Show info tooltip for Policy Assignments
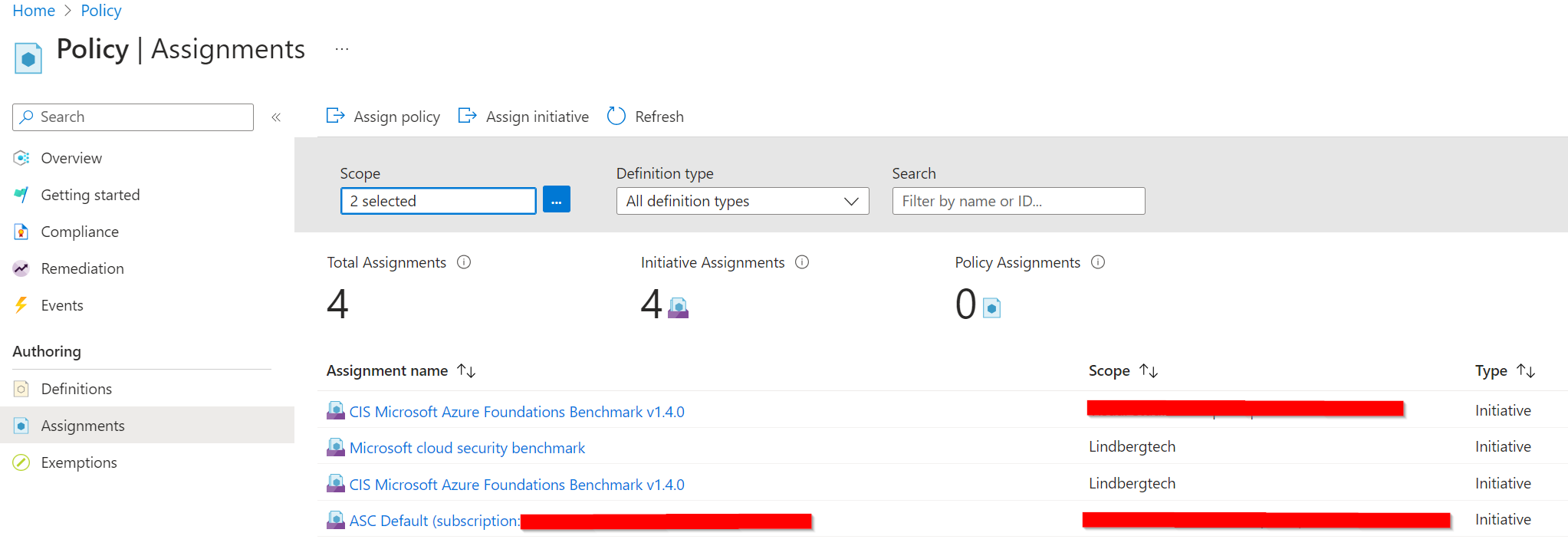 click(1098, 262)
